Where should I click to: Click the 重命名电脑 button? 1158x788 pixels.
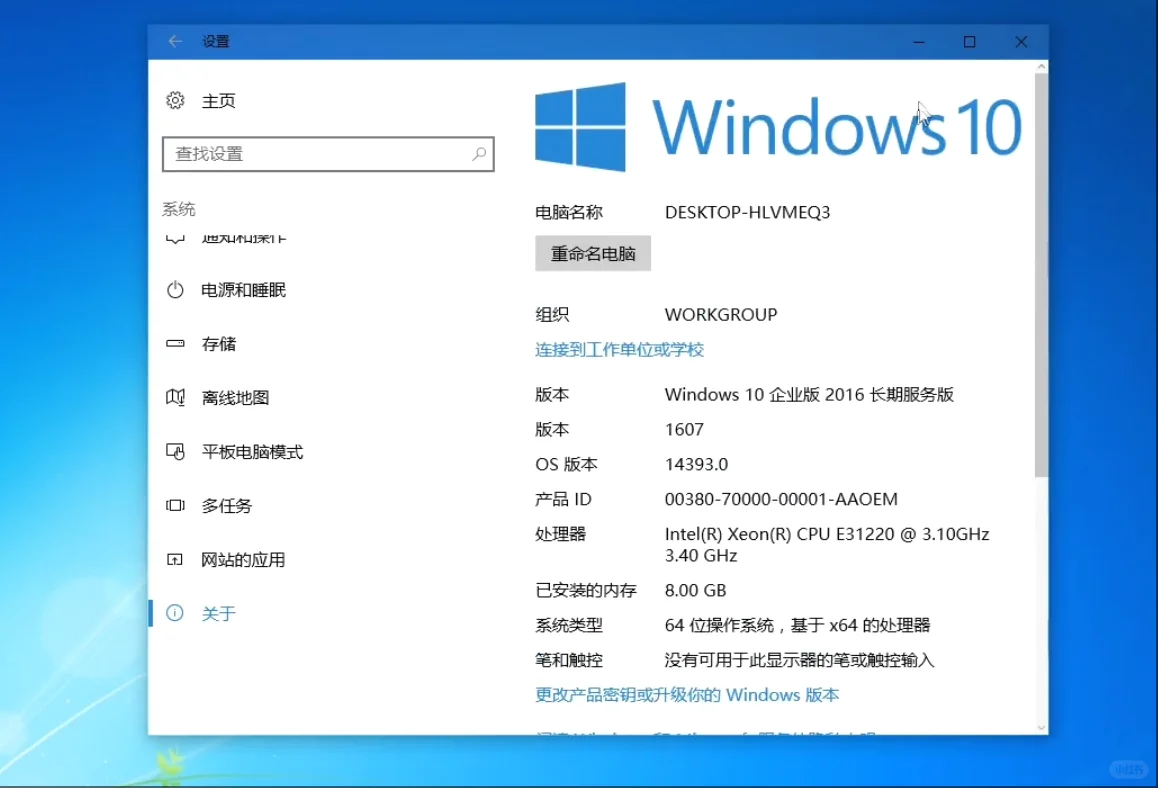click(x=592, y=253)
